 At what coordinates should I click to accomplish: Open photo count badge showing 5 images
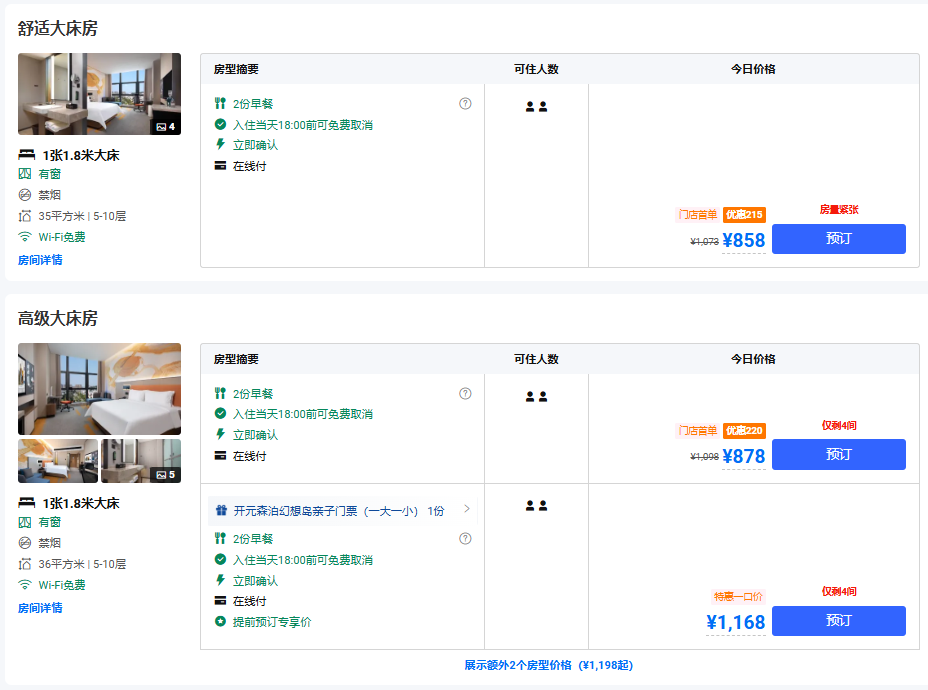coord(165,475)
